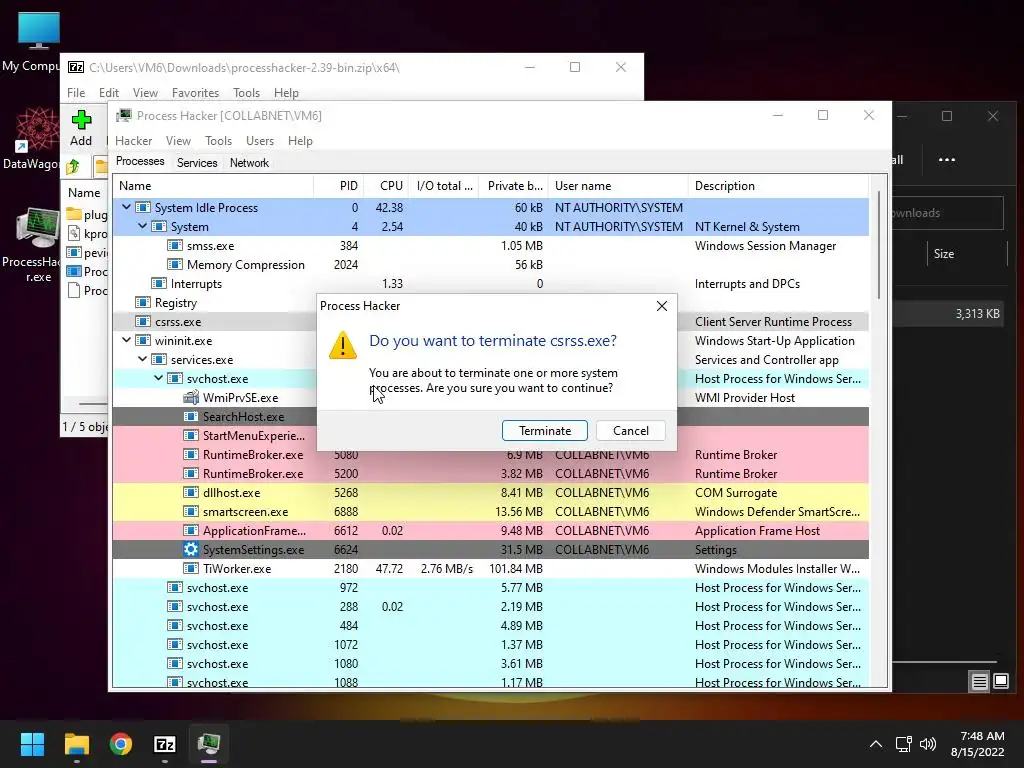Sort by the Name column header
Viewport: 1024px width, 768px height.
[213, 185]
